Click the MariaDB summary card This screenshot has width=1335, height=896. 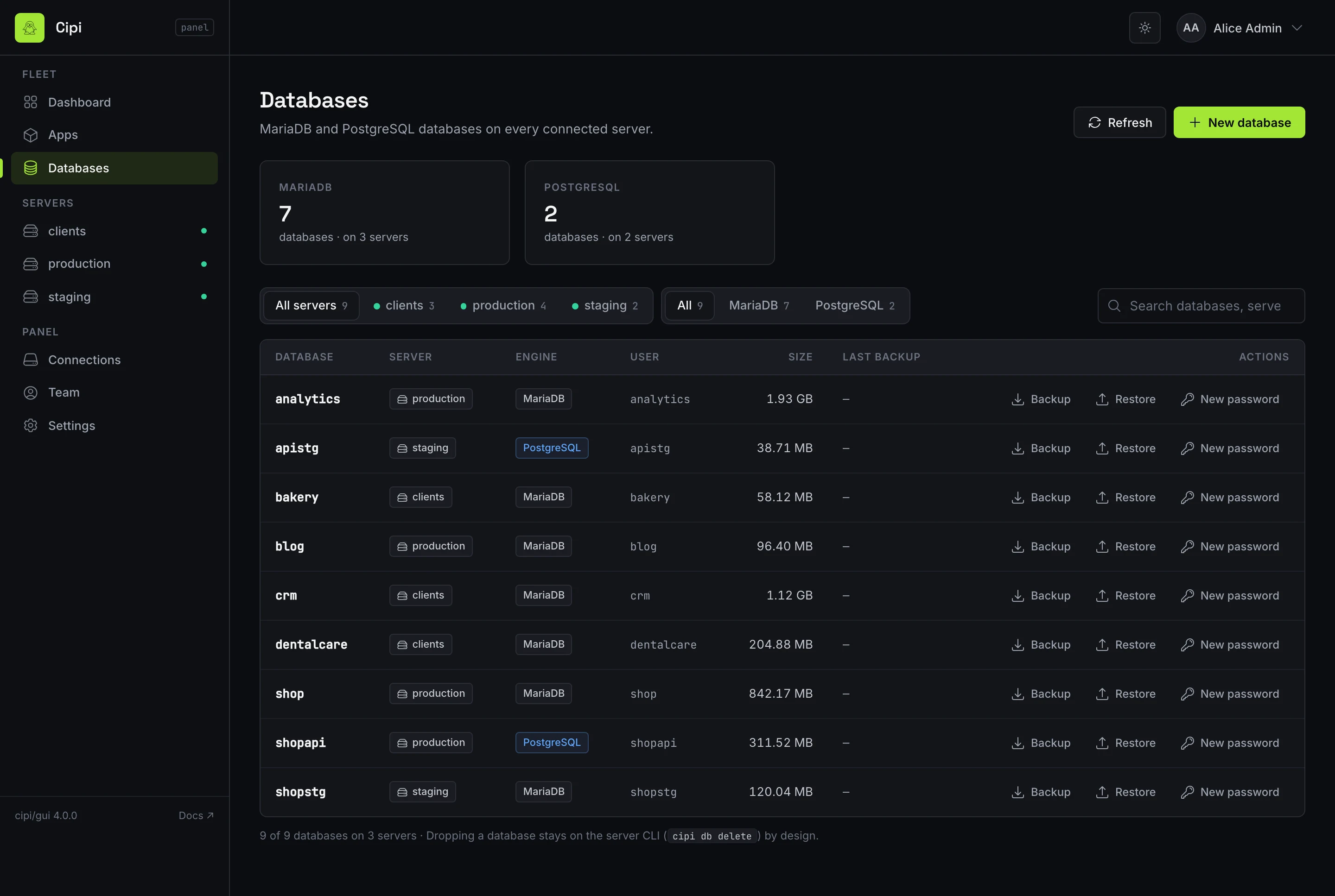pos(384,213)
